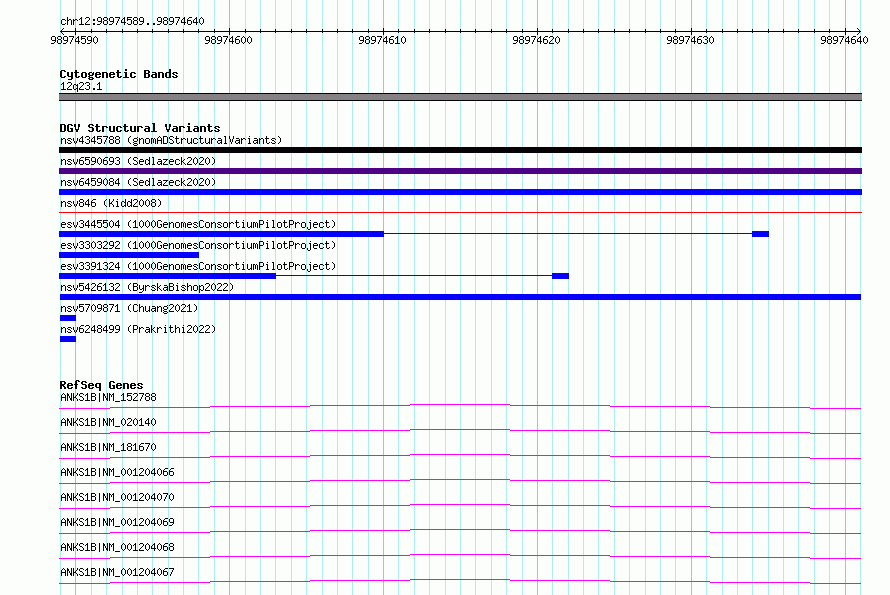The image size is (890, 595).
Task: Click variant label nsv6590693 (Sedlazeck2020)
Action: 138,161
